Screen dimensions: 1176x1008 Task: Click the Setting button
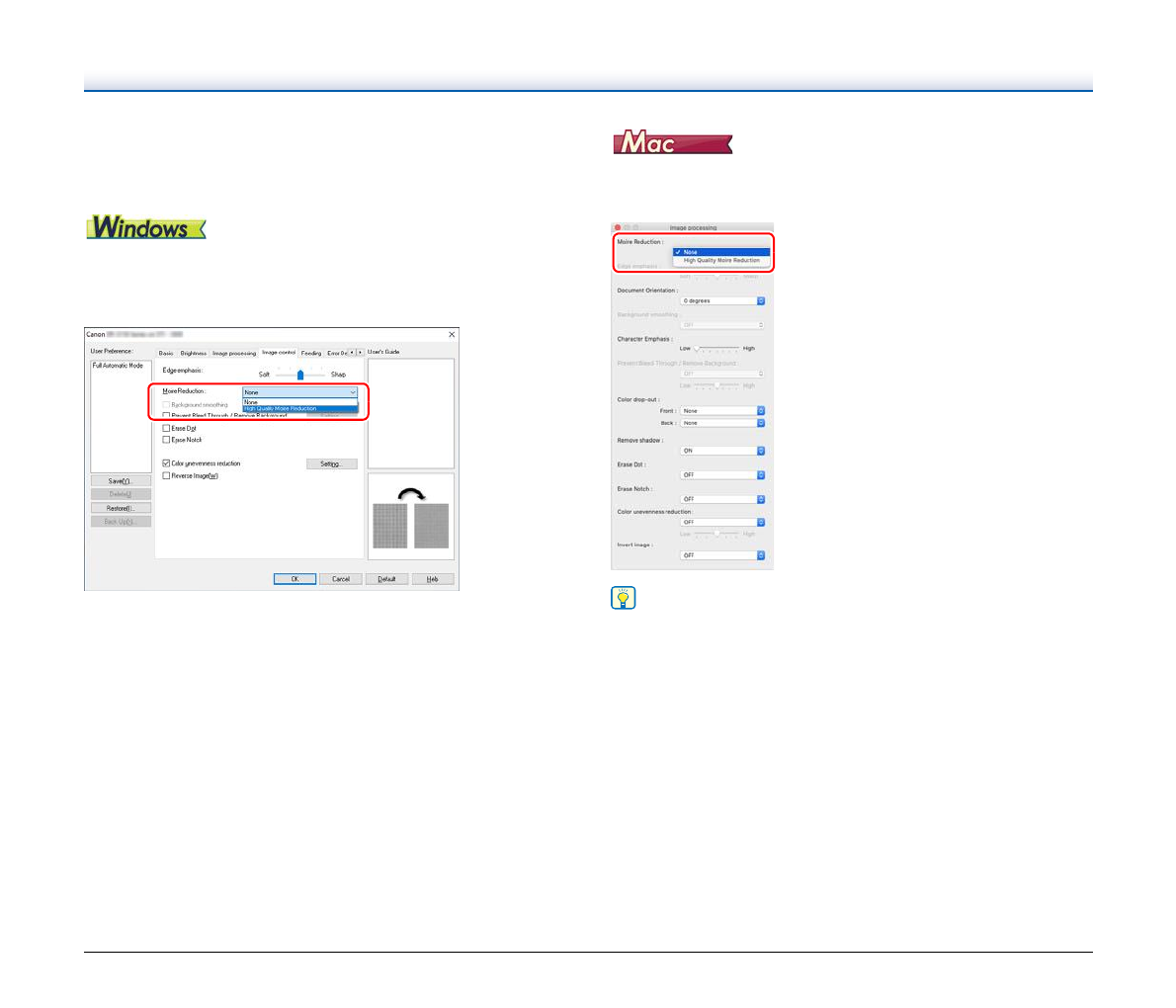(x=331, y=463)
